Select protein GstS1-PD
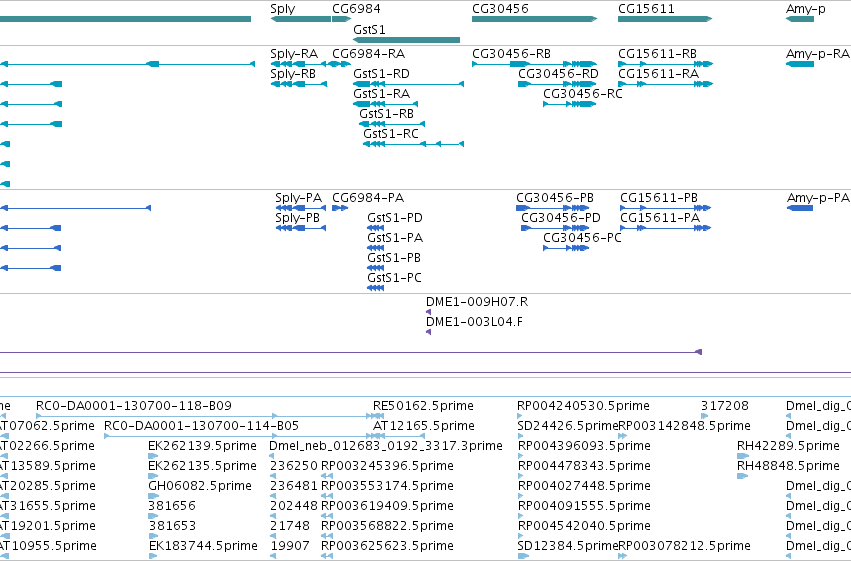Viewport: 851px width, 561px height. [x=395, y=218]
